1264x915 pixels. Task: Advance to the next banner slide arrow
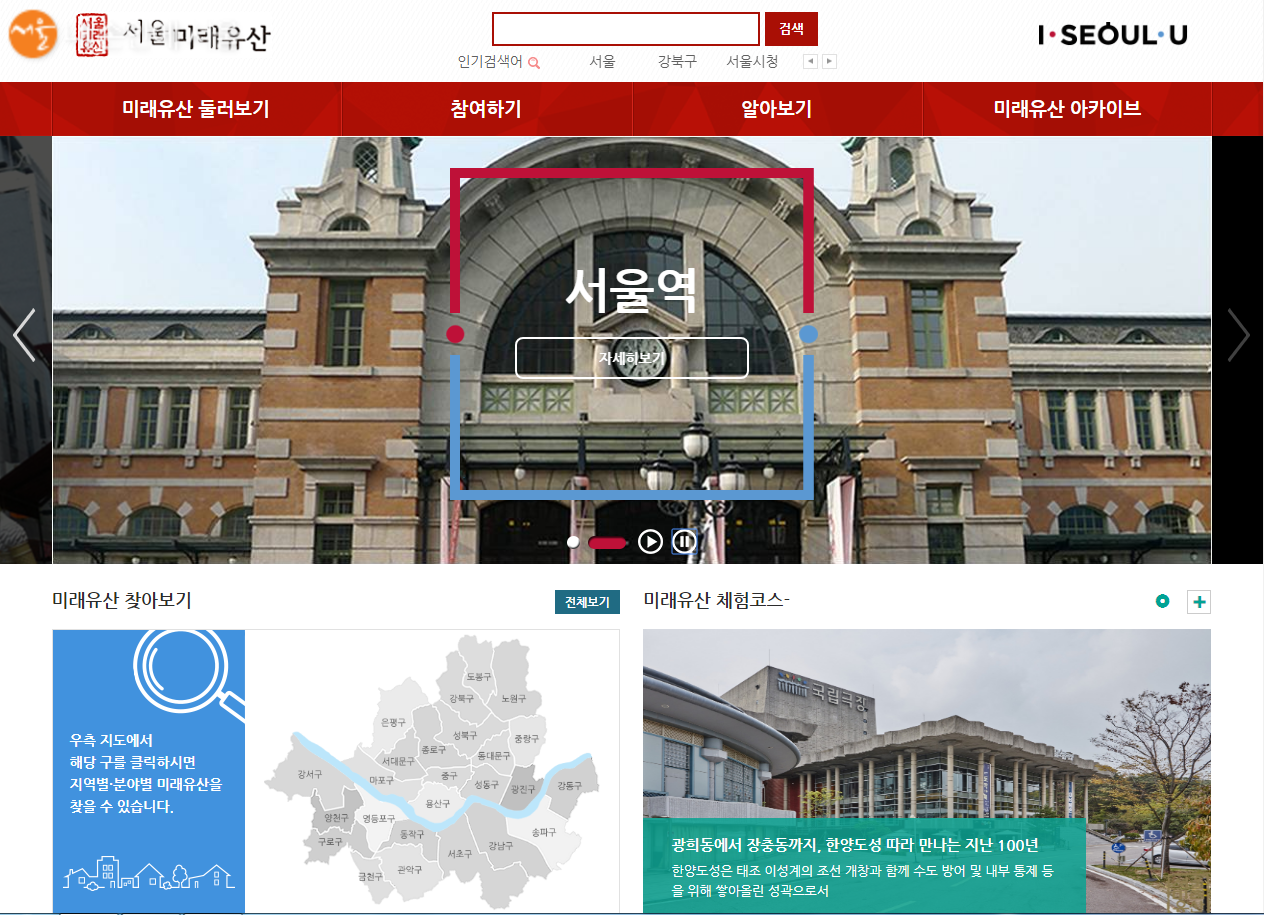1238,335
